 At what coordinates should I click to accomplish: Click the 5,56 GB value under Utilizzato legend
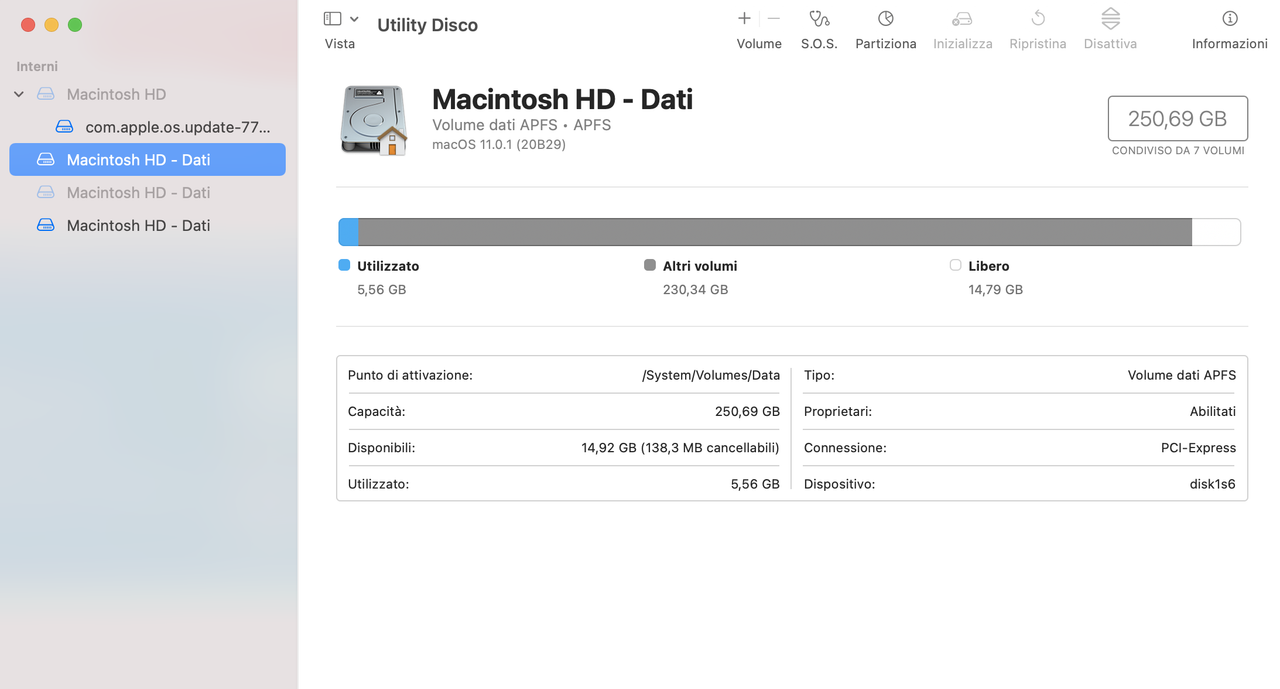[x=381, y=289]
